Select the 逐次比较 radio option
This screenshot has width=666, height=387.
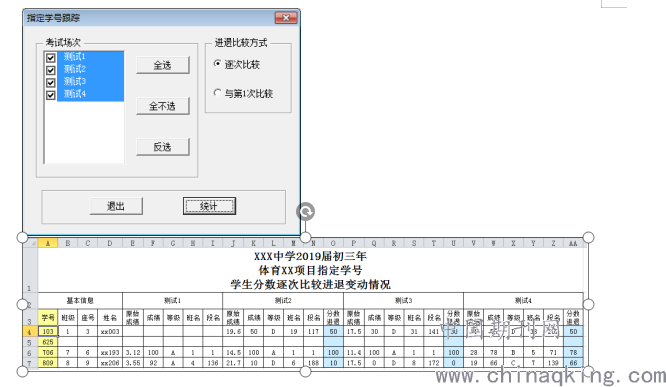pyautogui.click(x=217, y=64)
